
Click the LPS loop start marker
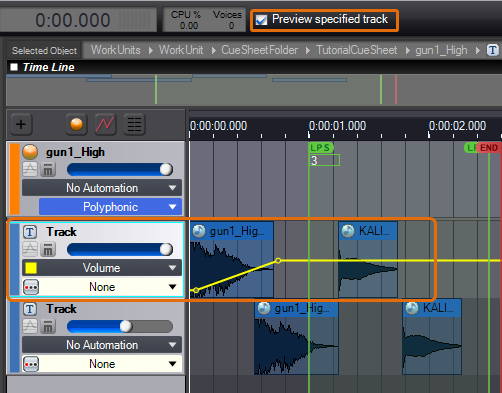click(x=320, y=148)
